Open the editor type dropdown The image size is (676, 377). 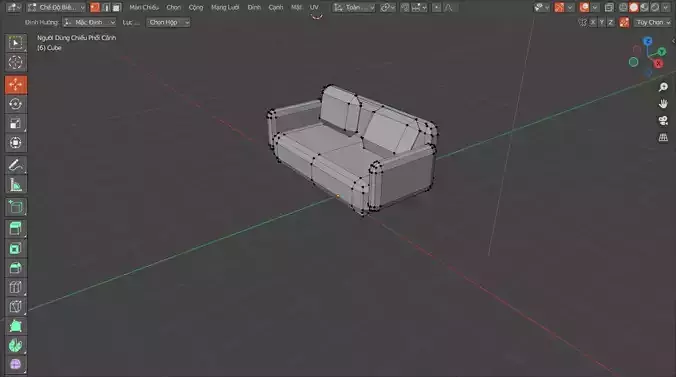(13, 7)
